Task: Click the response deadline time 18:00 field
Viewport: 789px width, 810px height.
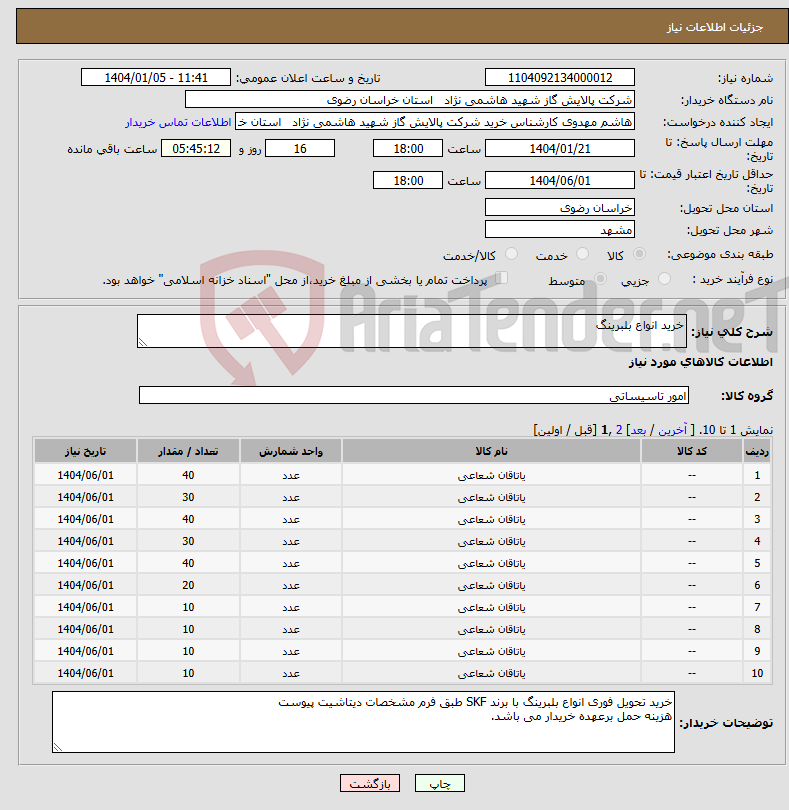Action: [x=408, y=149]
